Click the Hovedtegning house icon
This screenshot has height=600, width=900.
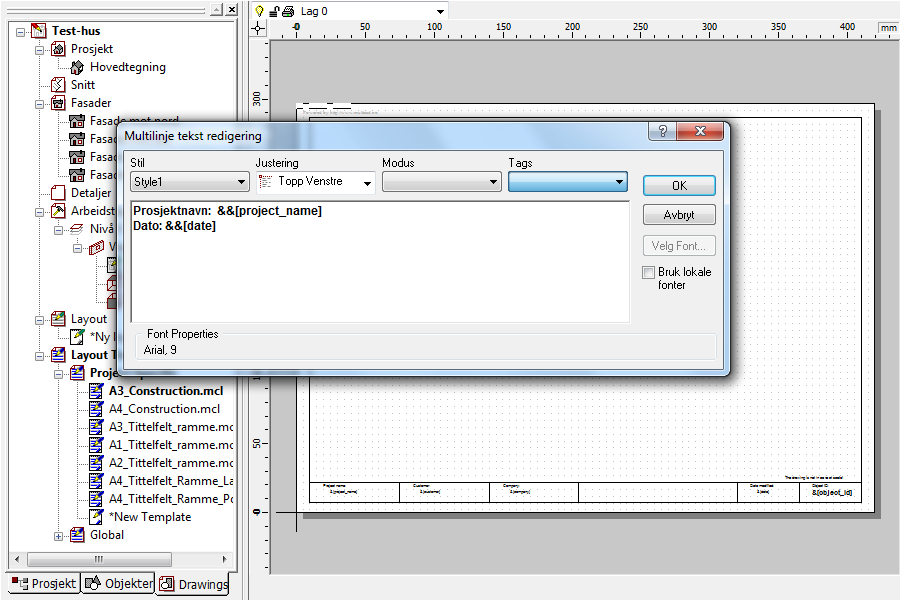point(77,67)
